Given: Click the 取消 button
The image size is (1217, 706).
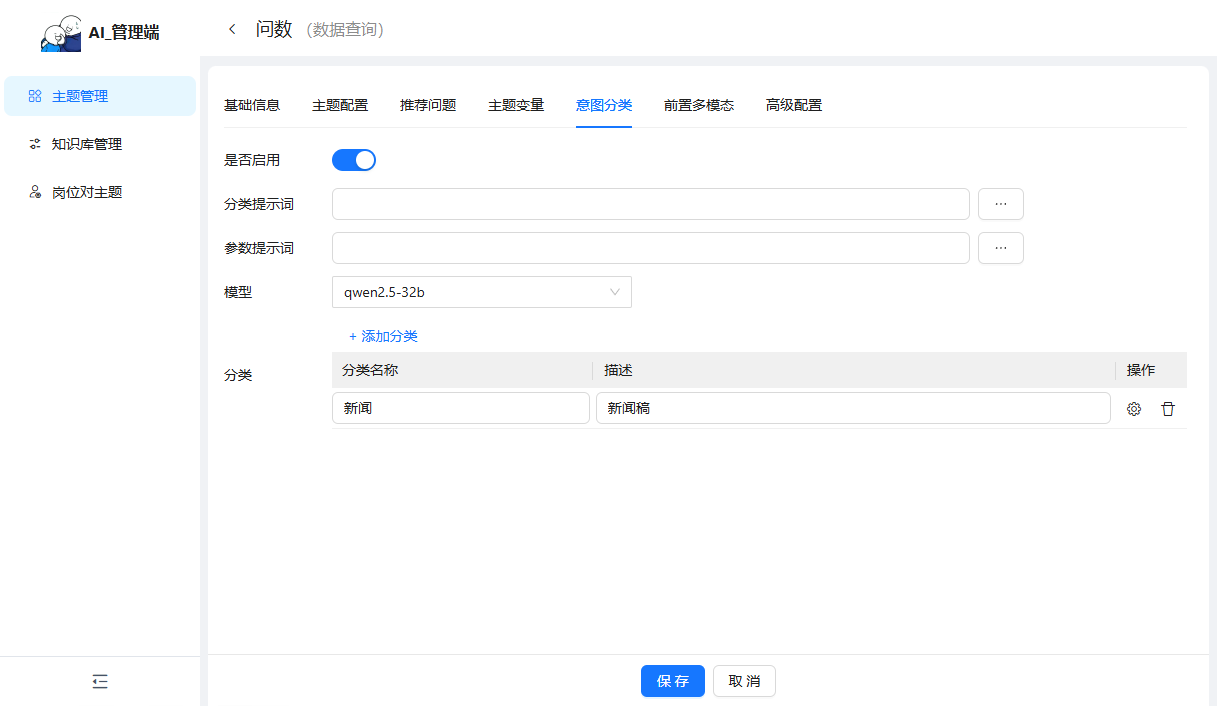Looking at the screenshot, I should tap(744, 681).
